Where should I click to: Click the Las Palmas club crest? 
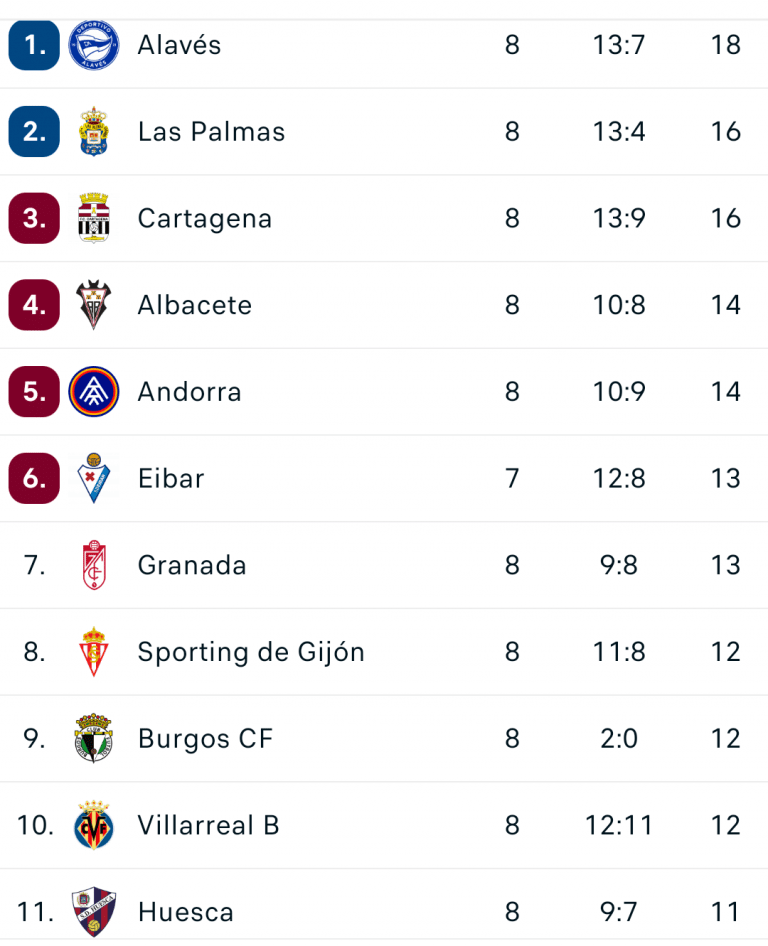pos(94,132)
